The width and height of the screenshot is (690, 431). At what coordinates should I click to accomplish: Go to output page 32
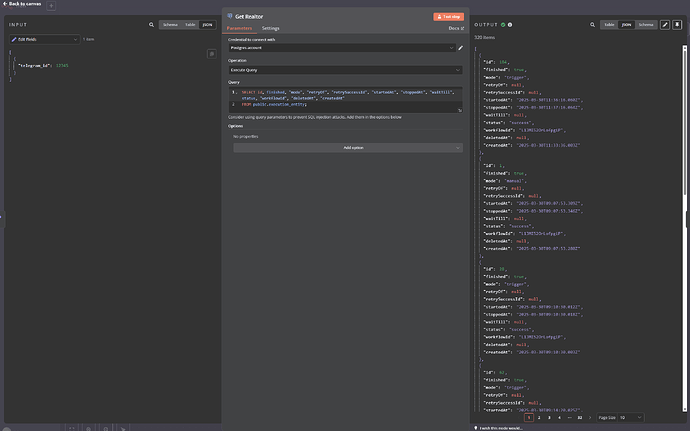pos(580,417)
